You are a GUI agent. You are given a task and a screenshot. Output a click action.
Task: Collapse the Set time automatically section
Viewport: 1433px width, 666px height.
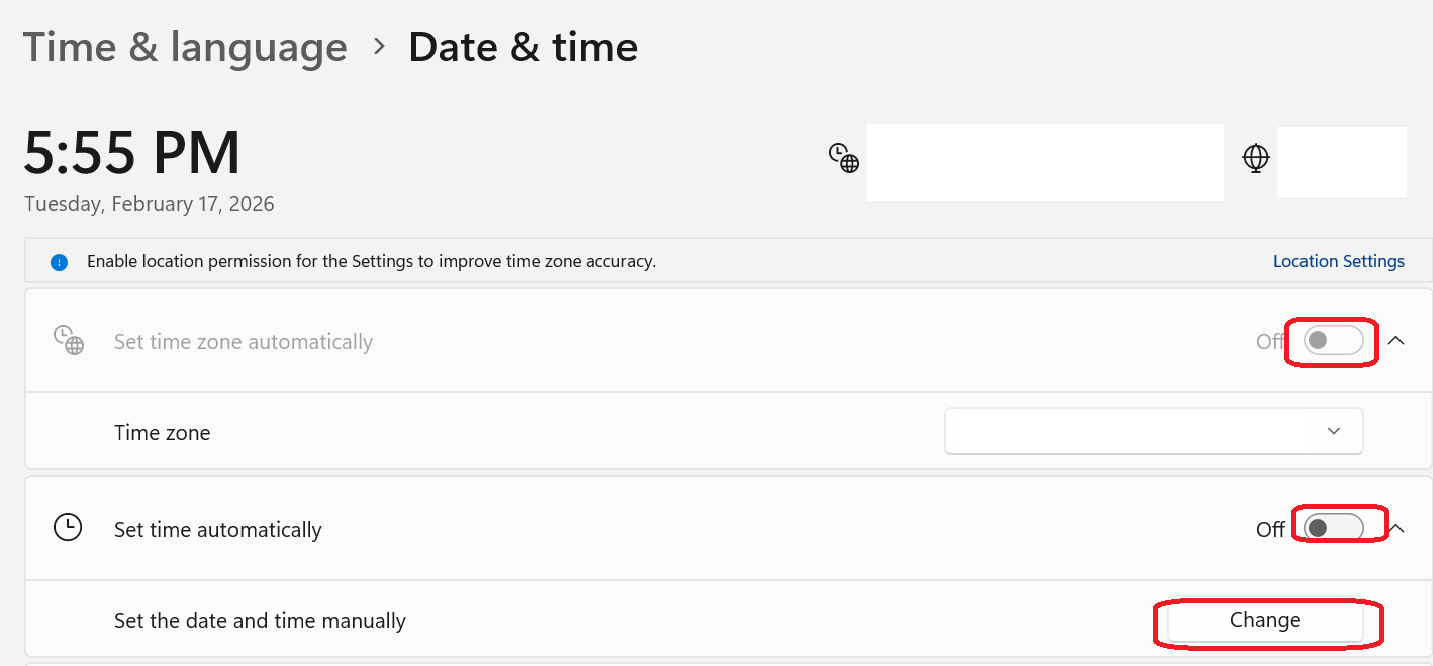(x=1397, y=528)
